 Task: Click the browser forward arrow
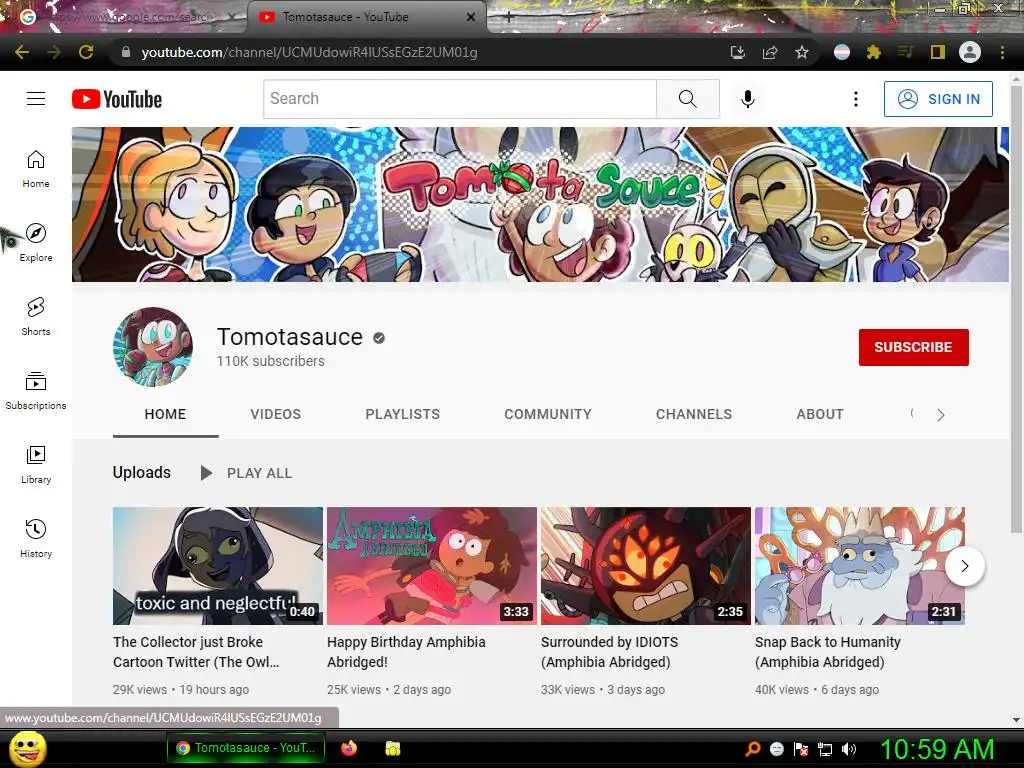click(x=54, y=52)
